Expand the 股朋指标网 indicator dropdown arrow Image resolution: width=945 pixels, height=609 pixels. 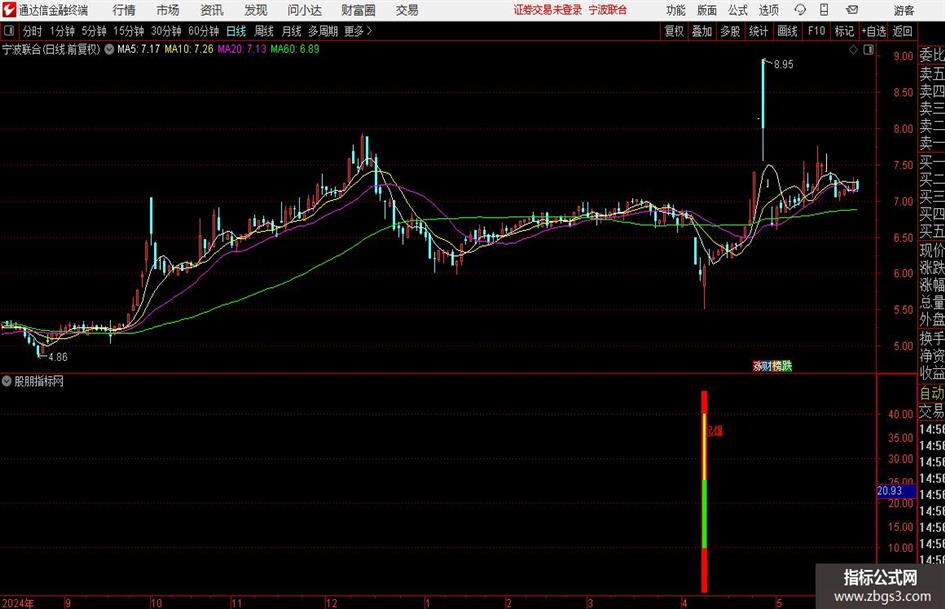pos(7,381)
